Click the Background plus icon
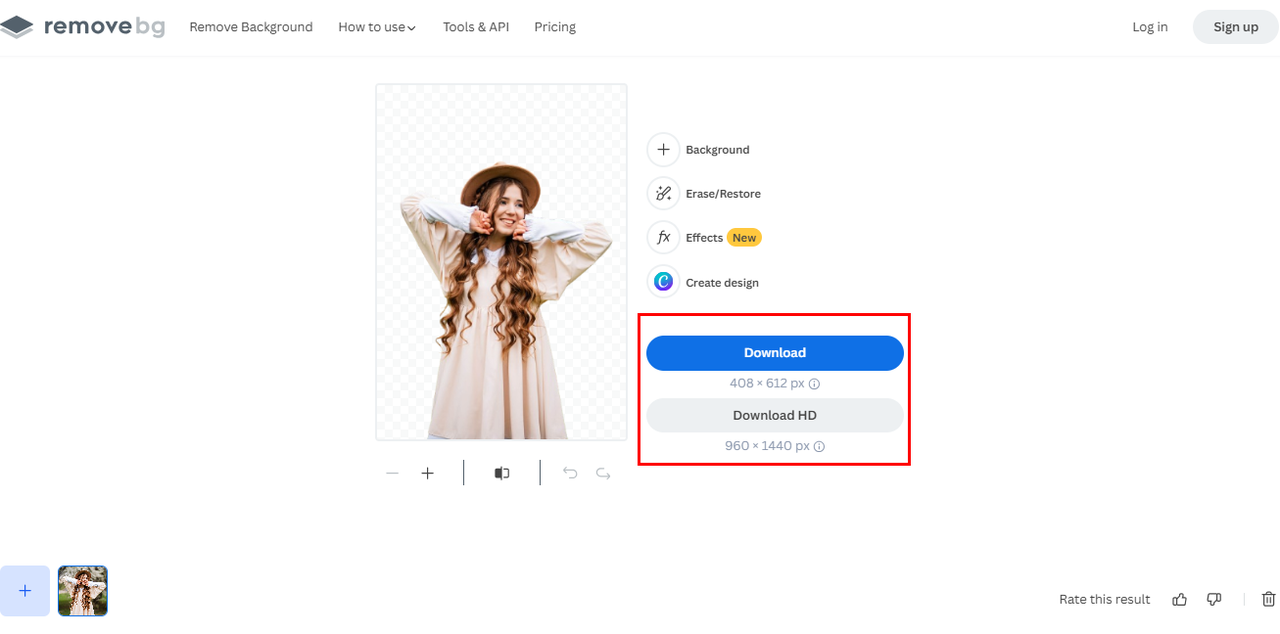The height and width of the screenshot is (634, 1280). (663, 150)
